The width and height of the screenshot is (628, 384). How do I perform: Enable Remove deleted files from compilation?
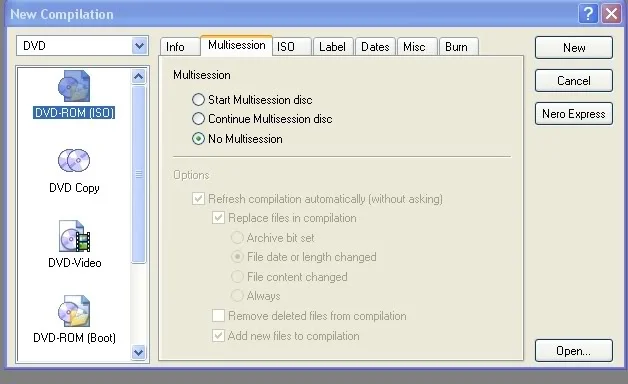(x=218, y=316)
